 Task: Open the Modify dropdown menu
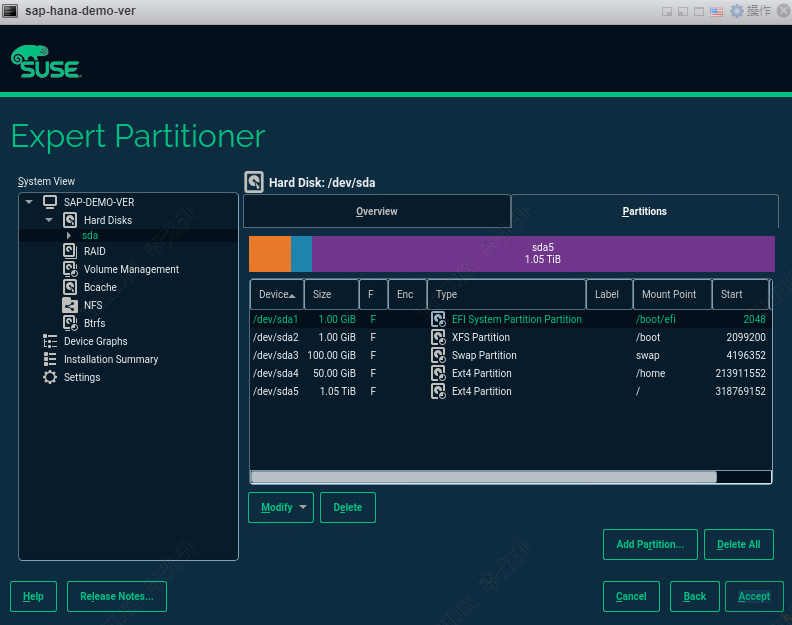coord(281,507)
